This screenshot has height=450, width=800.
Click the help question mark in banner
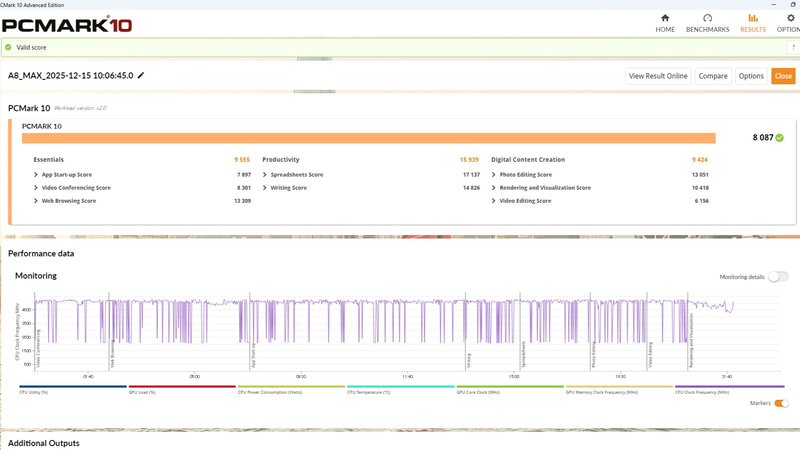pos(793,47)
